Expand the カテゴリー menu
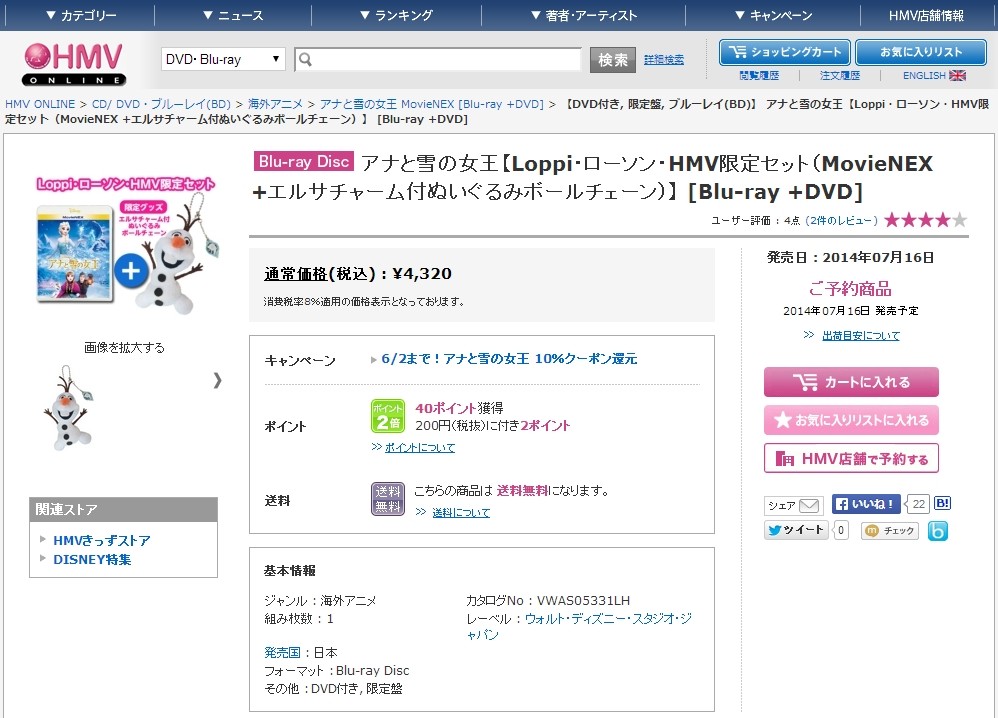Screen dimensions: 998x718 pyautogui.click(x=81, y=15)
